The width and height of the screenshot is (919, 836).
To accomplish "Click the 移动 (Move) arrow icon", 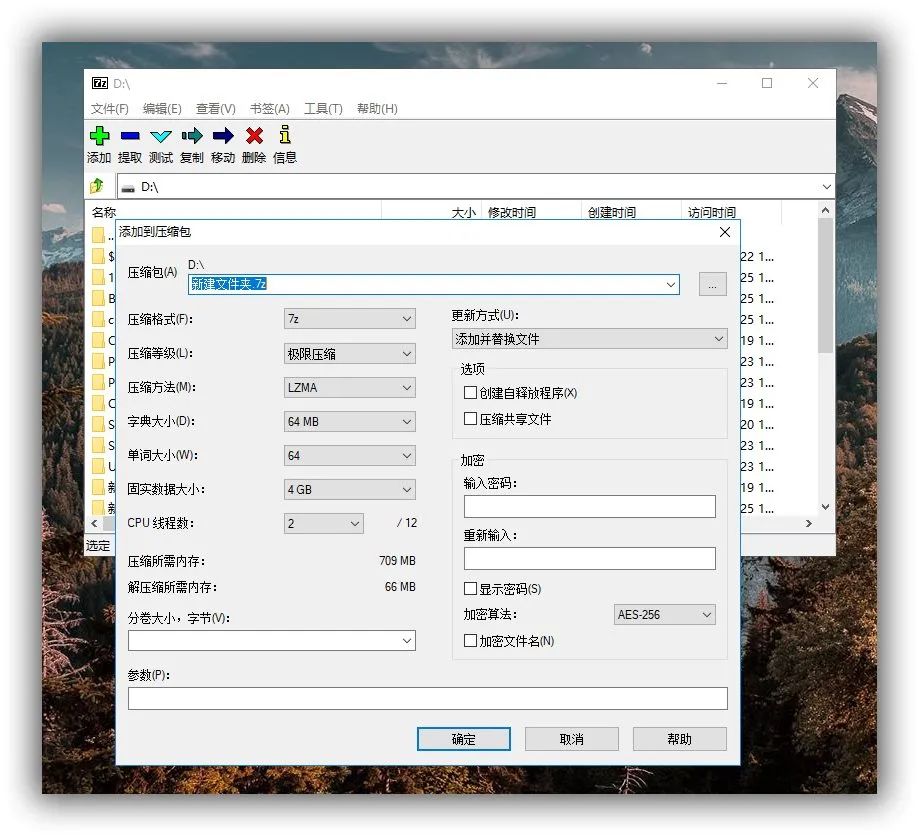I will [223, 136].
